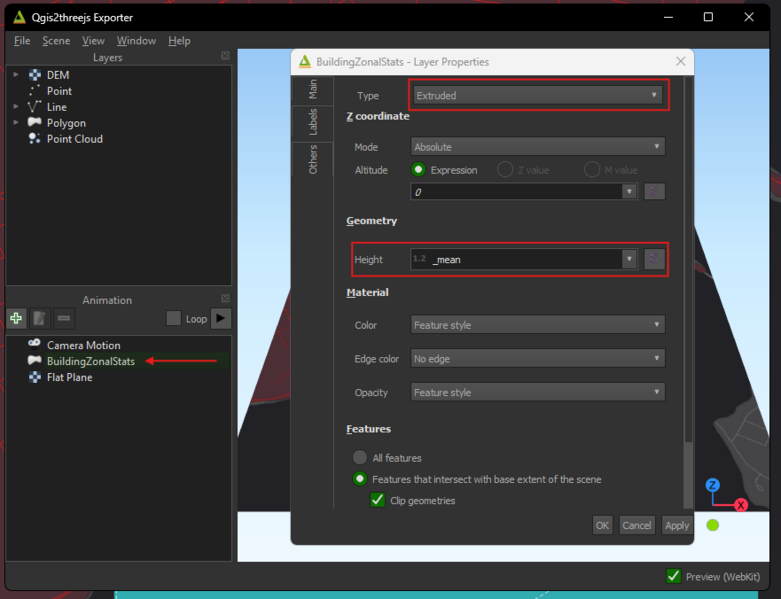This screenshot has height=599, width=781.
Task: Open expression editor beside Altitude field
Action: click(x=654, y=191)
